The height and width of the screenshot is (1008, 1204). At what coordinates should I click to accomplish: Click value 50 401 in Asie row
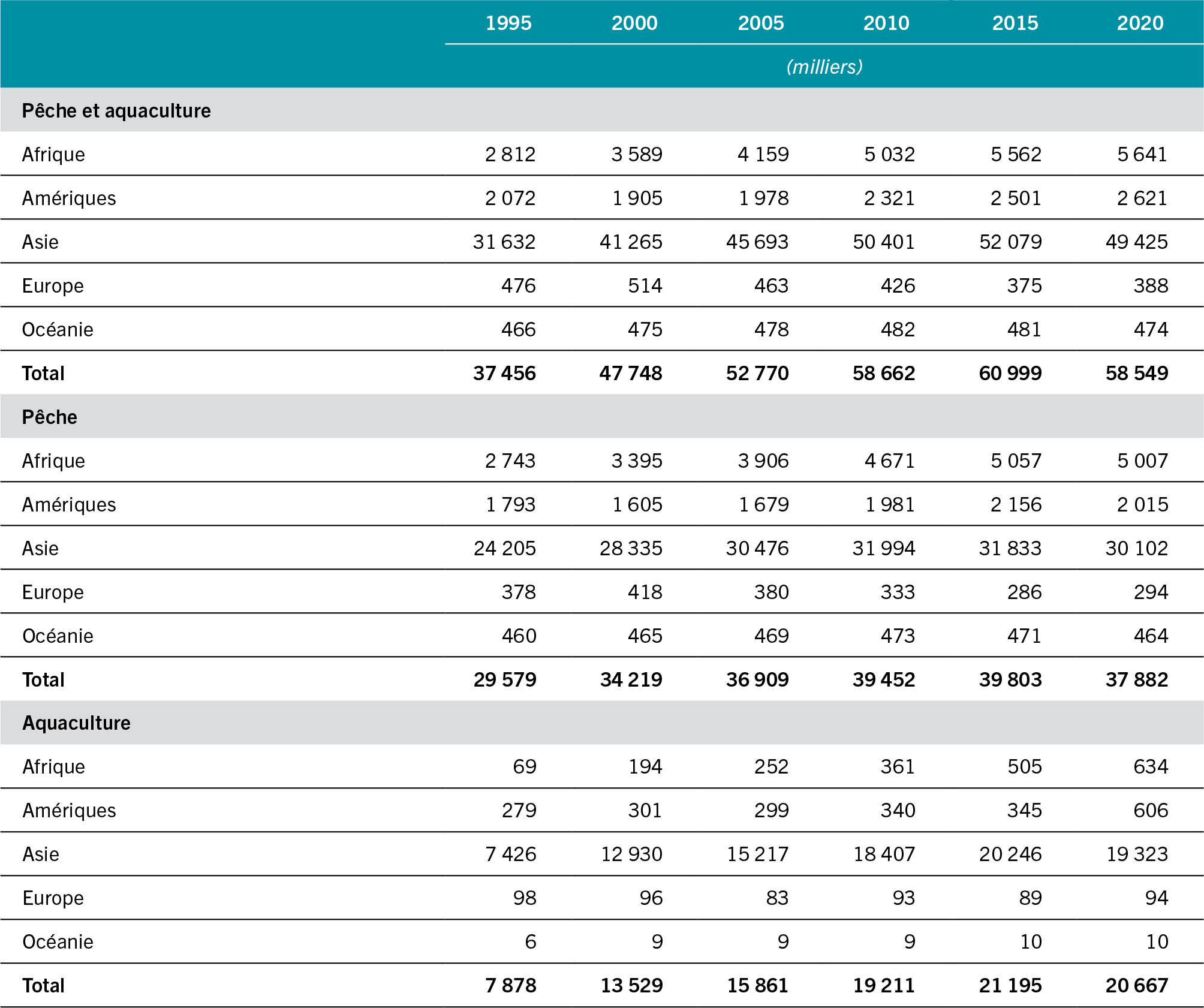pos(884,242)
